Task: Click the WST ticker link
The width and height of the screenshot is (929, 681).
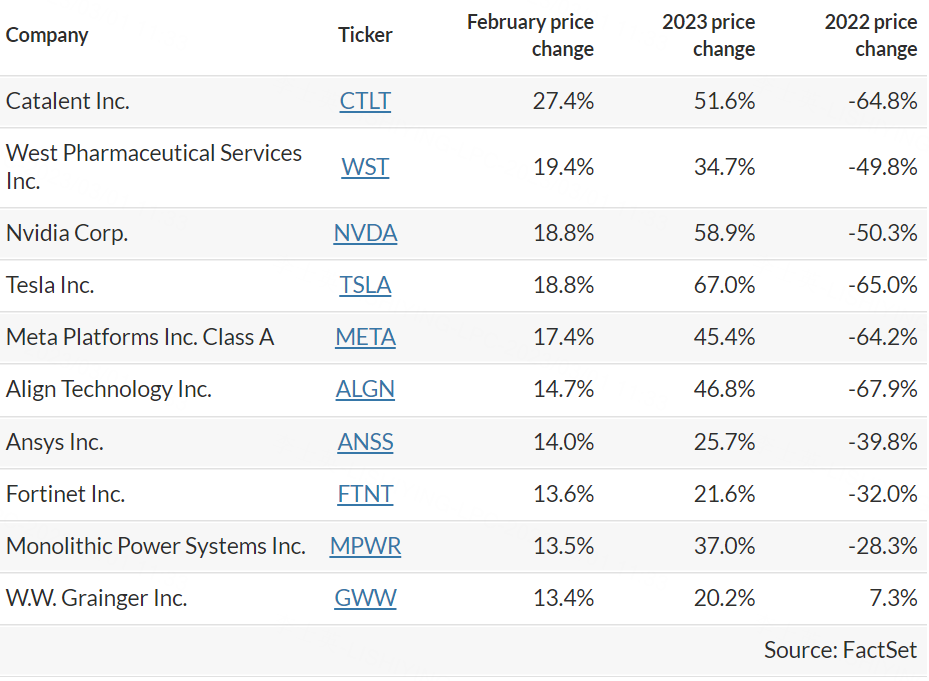Action: pos(365,167)
